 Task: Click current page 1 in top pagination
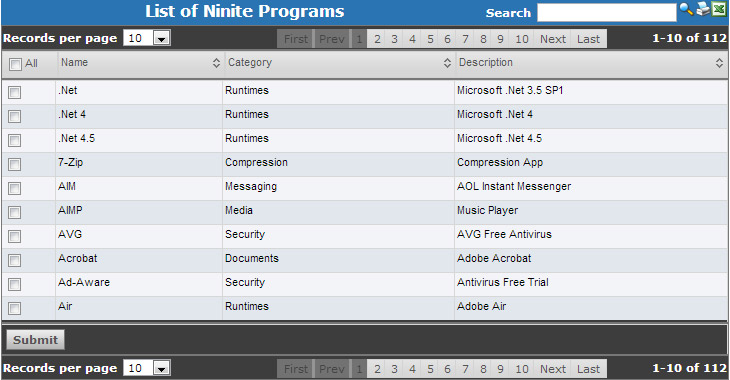coord(359,39)
